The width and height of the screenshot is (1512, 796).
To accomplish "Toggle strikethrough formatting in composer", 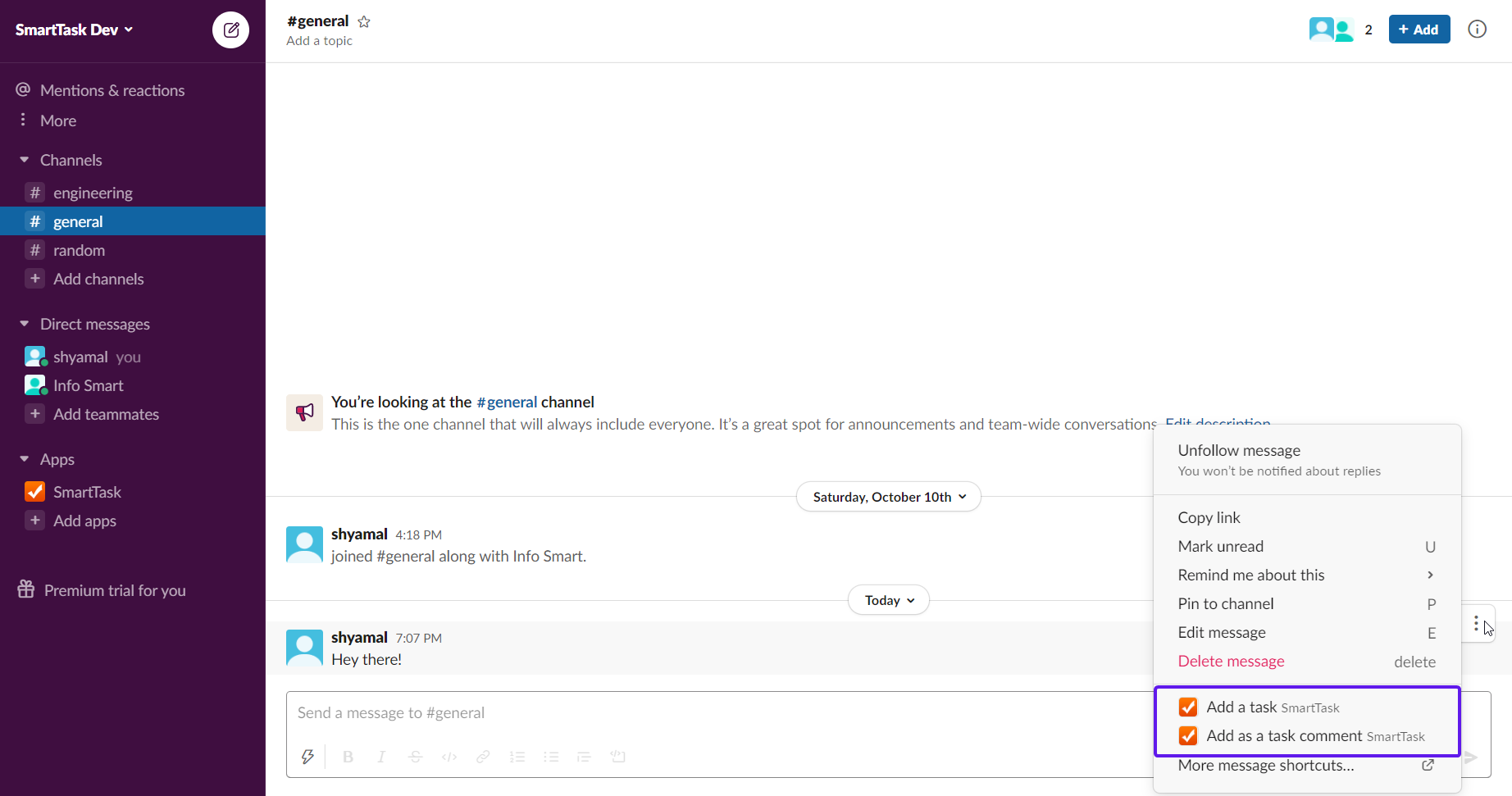I will 416,757.
